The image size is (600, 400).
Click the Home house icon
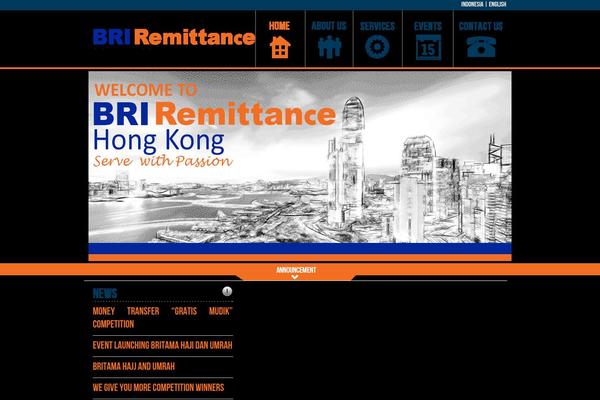click(x=280, y=47)
